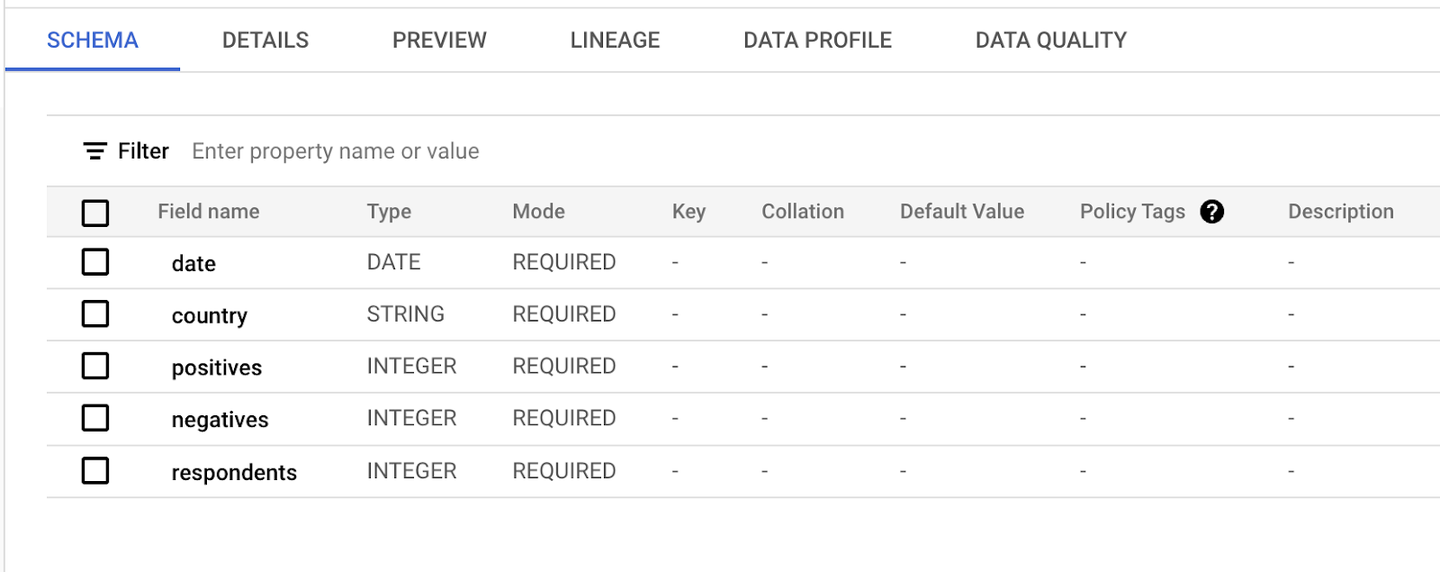Click the Description column header

coord(1340,212)
